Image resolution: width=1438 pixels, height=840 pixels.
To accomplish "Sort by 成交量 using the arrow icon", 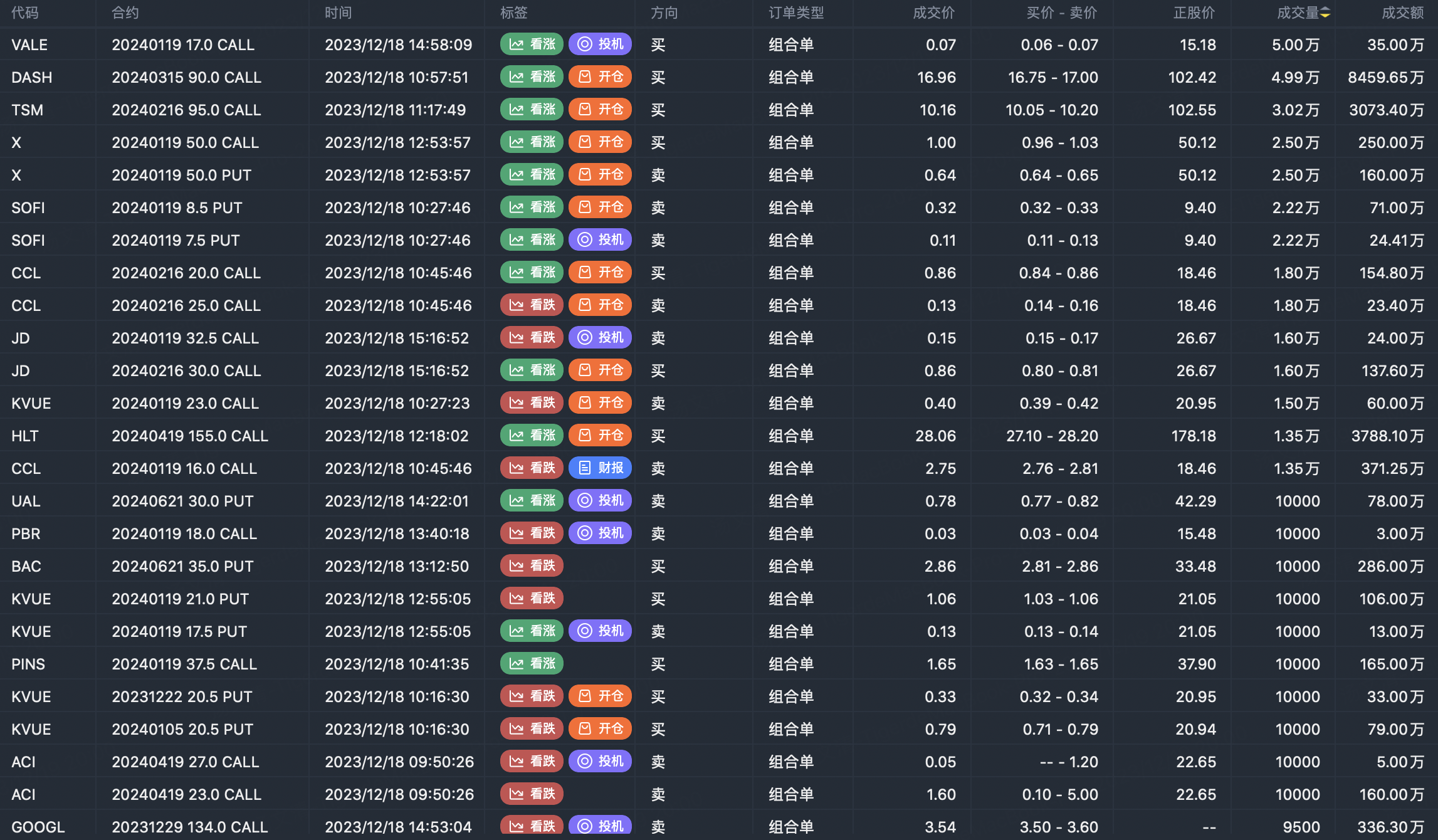I will pyautogui.click(x=1325, y=13).
